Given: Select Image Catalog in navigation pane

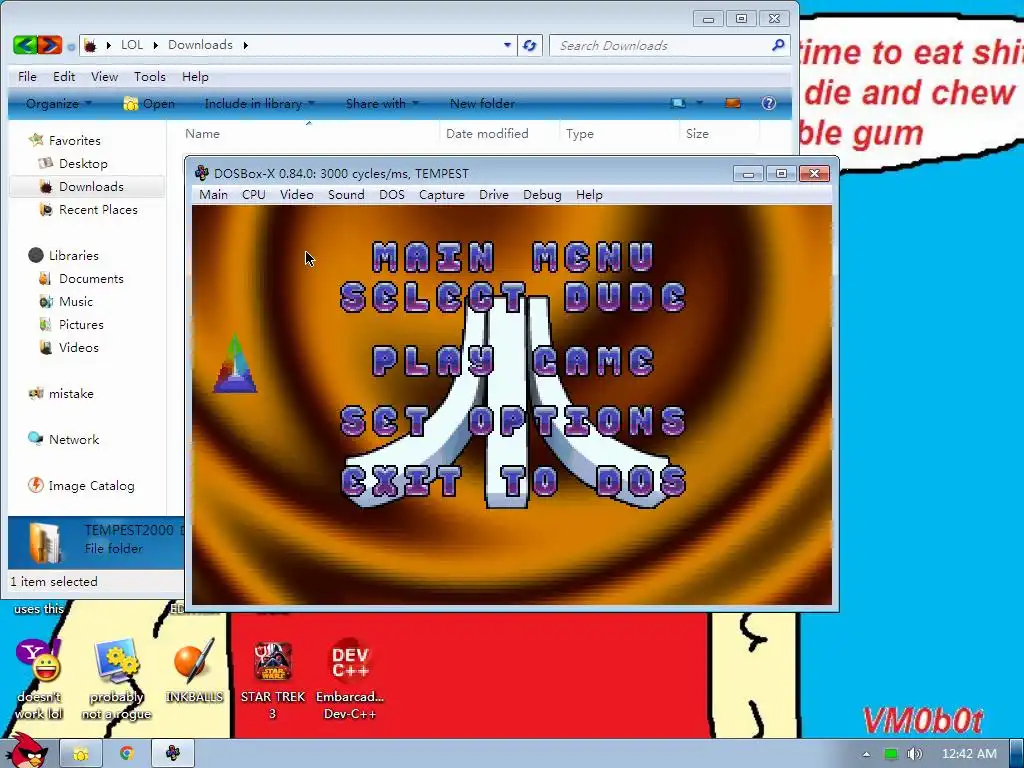Looking at the screenshot, I should pyautogui.click(x=91, y=485).
